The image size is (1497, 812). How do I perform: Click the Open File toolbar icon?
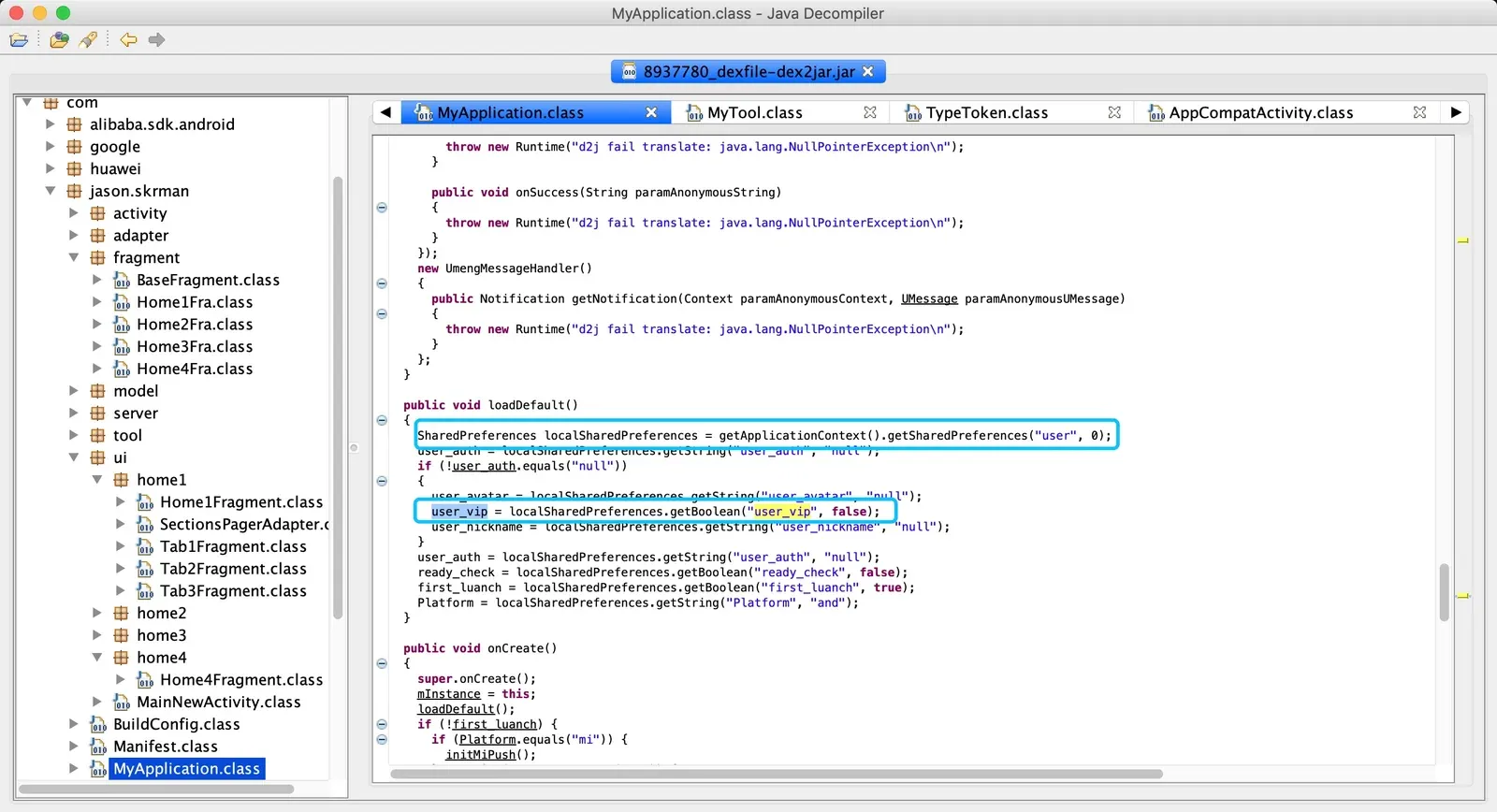(19, 39)
